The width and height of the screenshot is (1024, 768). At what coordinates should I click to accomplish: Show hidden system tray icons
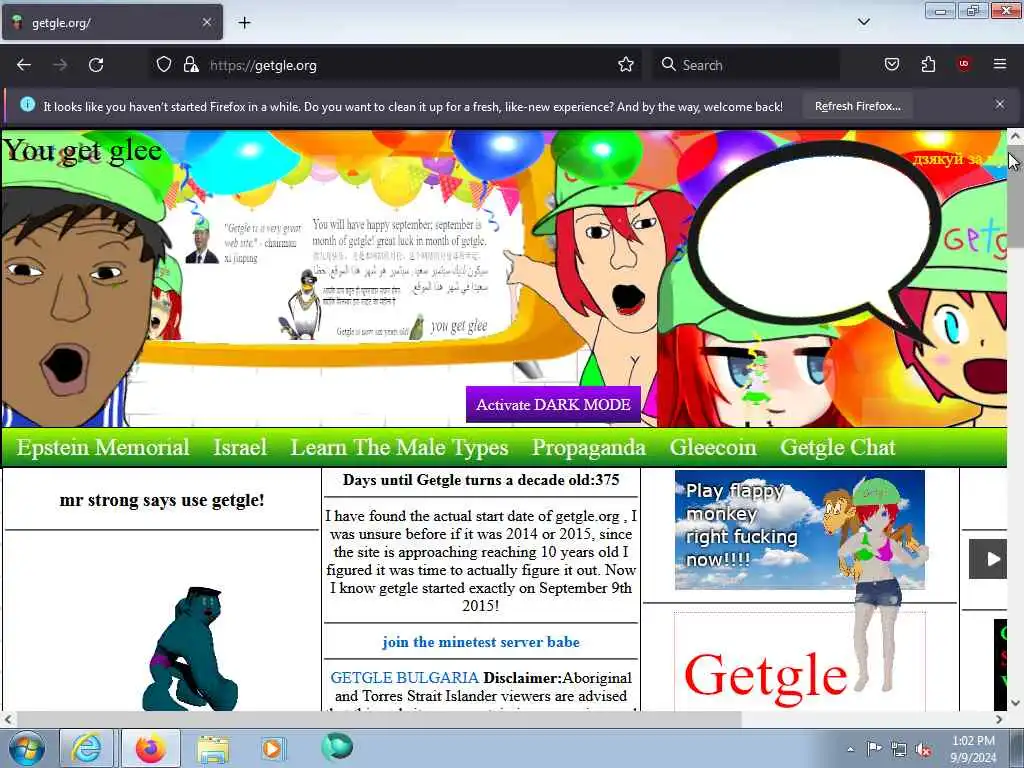850,749
